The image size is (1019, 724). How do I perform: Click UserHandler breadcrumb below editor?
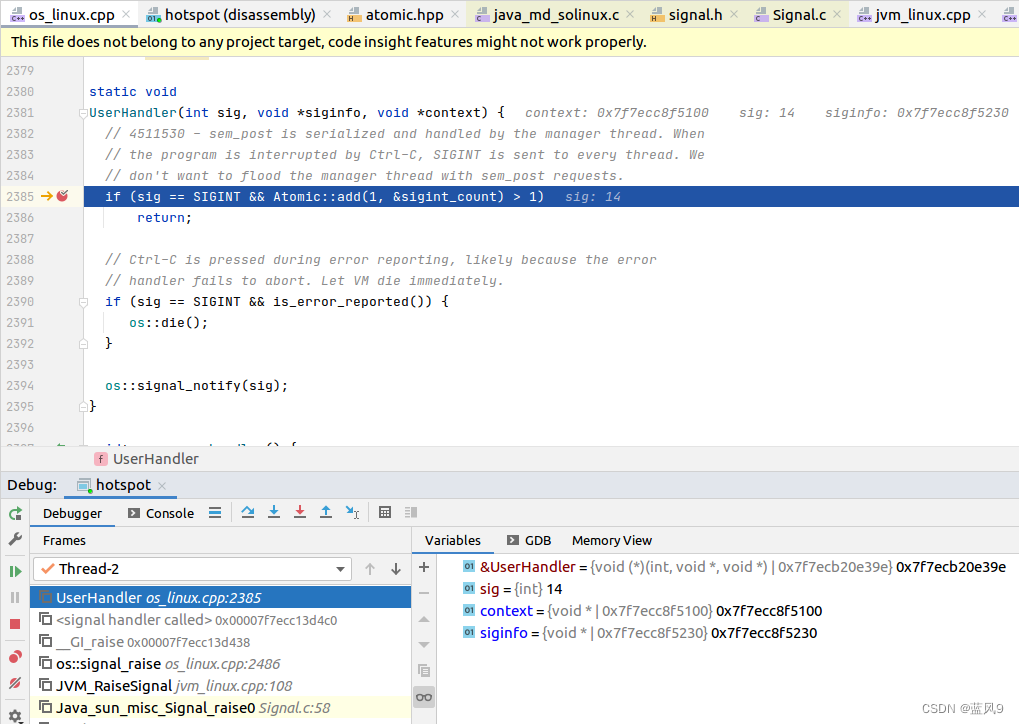tap(147, 459)
